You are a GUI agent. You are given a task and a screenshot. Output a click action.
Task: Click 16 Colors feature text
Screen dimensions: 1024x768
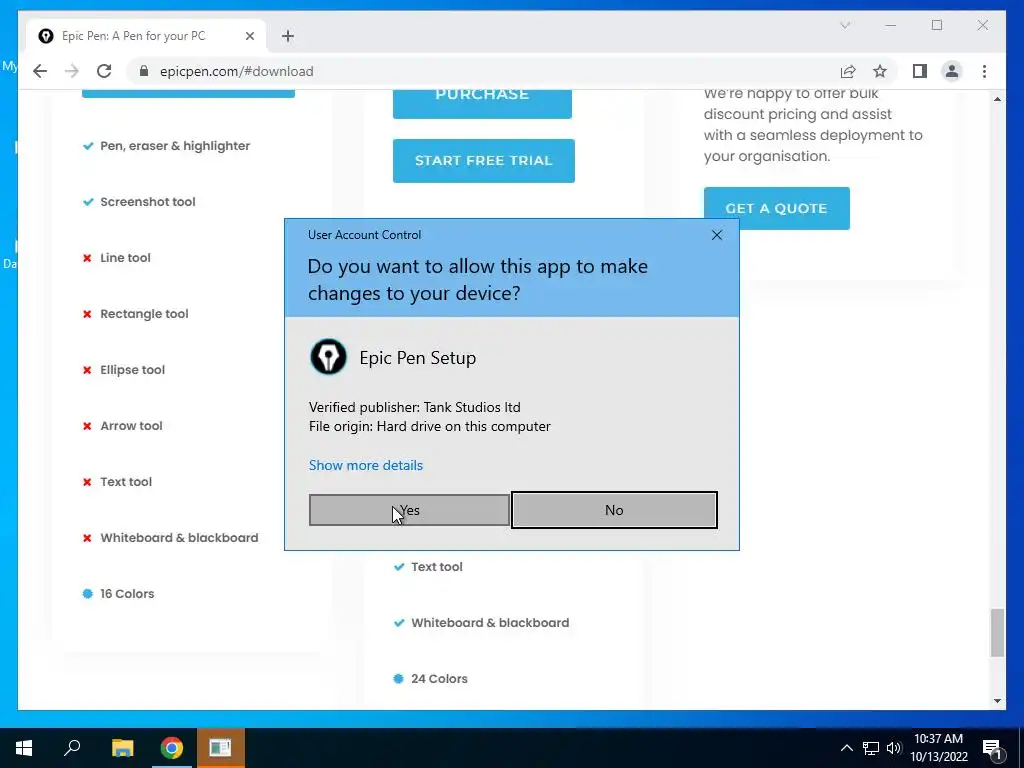click(127, 594)
